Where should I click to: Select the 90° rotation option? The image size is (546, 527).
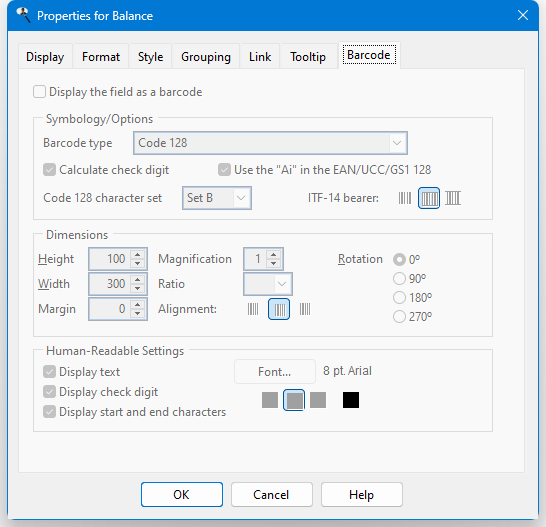pos(399,279)
